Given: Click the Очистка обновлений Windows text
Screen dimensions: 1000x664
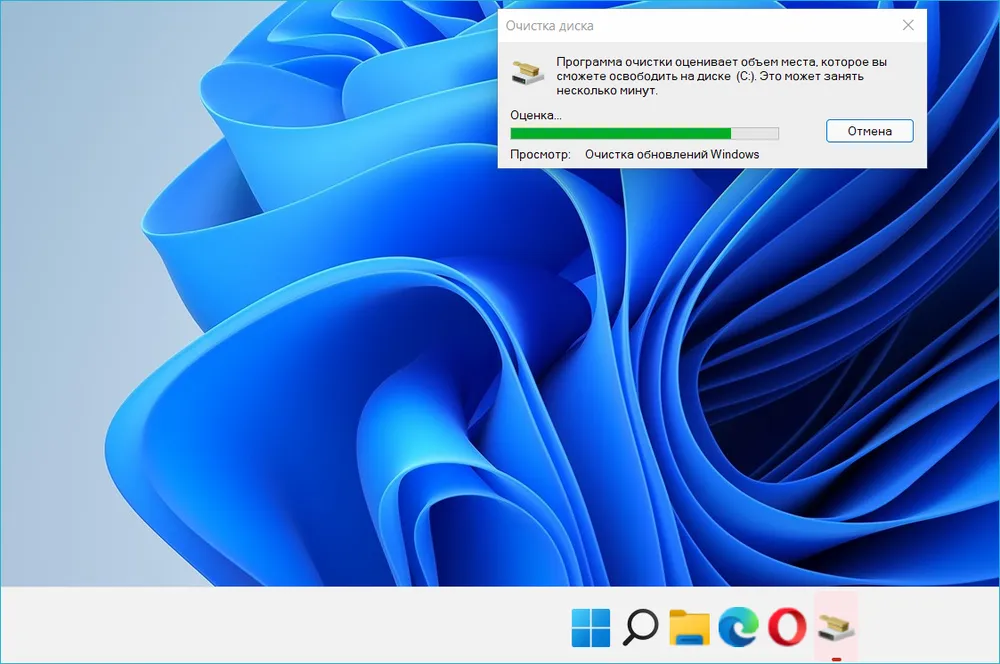Looking at the screenshot, I should point(672,155).
